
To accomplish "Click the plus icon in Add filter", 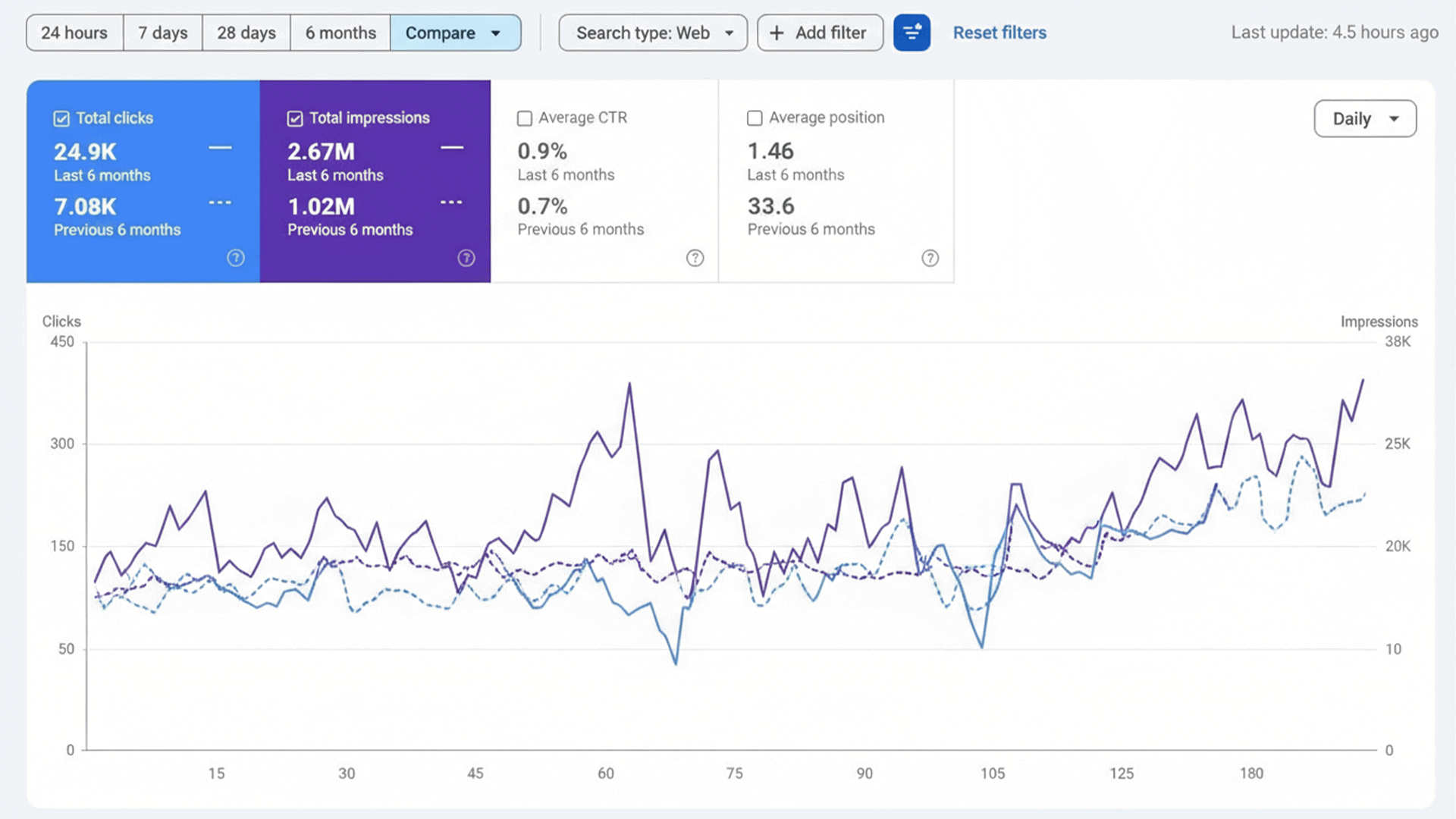I will click(x=777, y=33).
